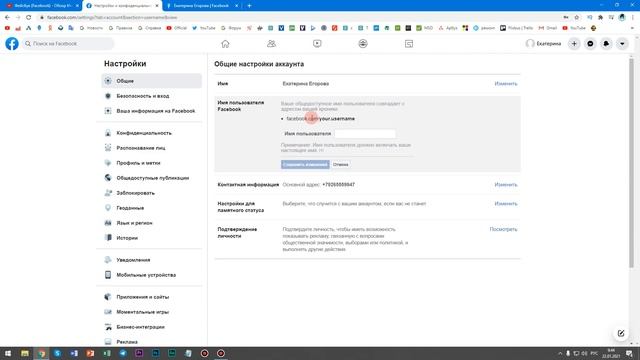
Task: Open Ваша информация на Facebook
Action: pos(151,111)
